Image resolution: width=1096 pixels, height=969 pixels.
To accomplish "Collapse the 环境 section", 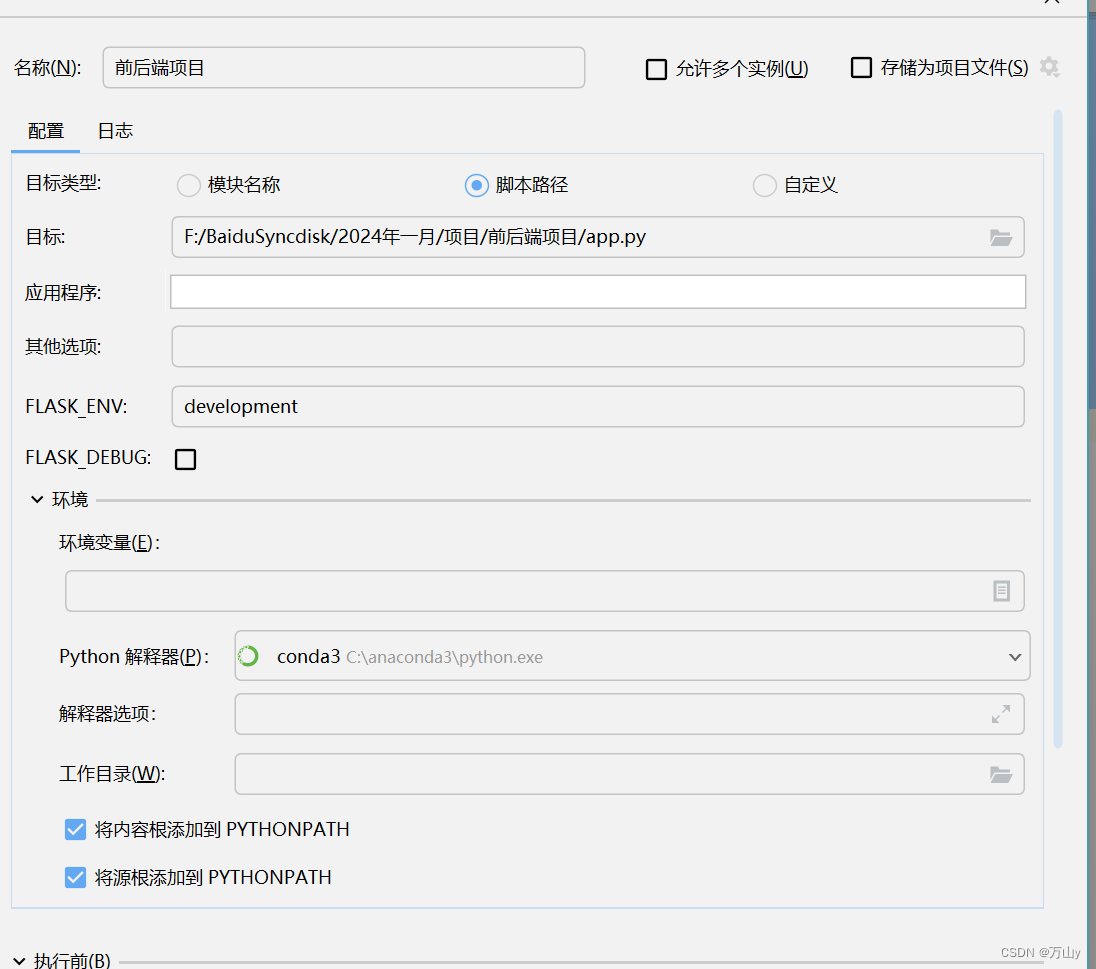I will 37,499.
